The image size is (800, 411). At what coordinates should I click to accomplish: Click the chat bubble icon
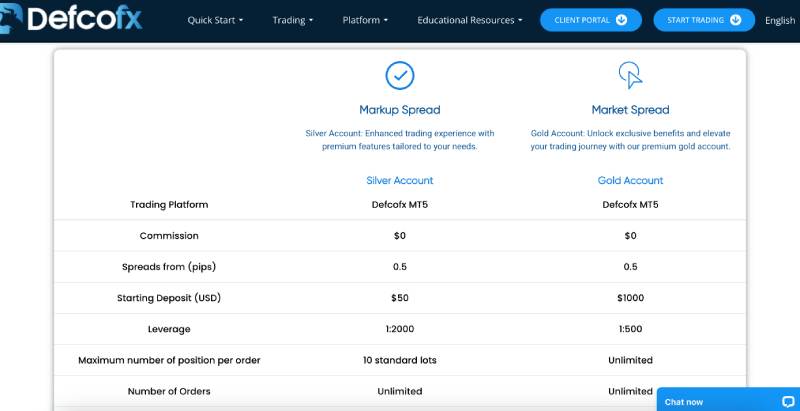[787, 401]
